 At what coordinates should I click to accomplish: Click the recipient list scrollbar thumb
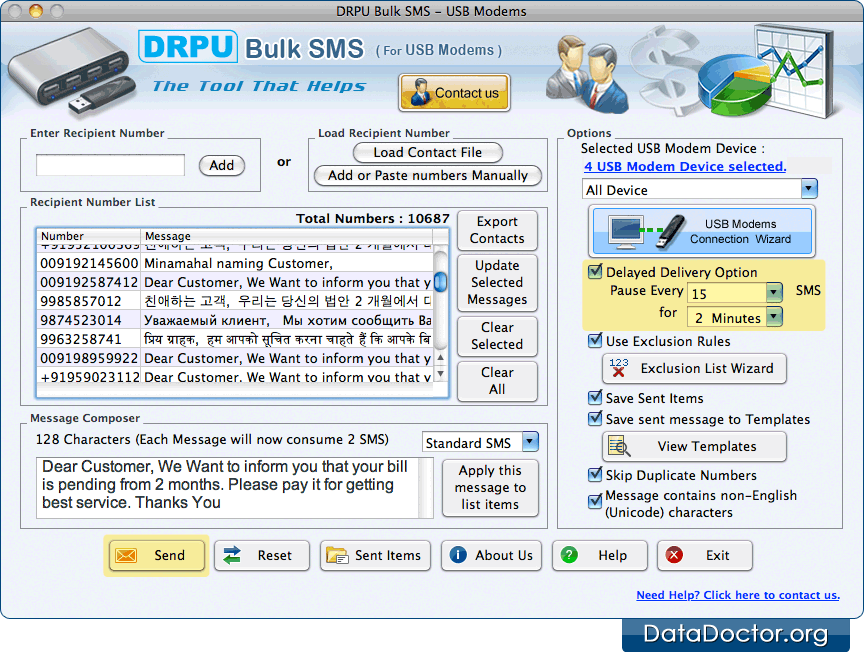440,282
